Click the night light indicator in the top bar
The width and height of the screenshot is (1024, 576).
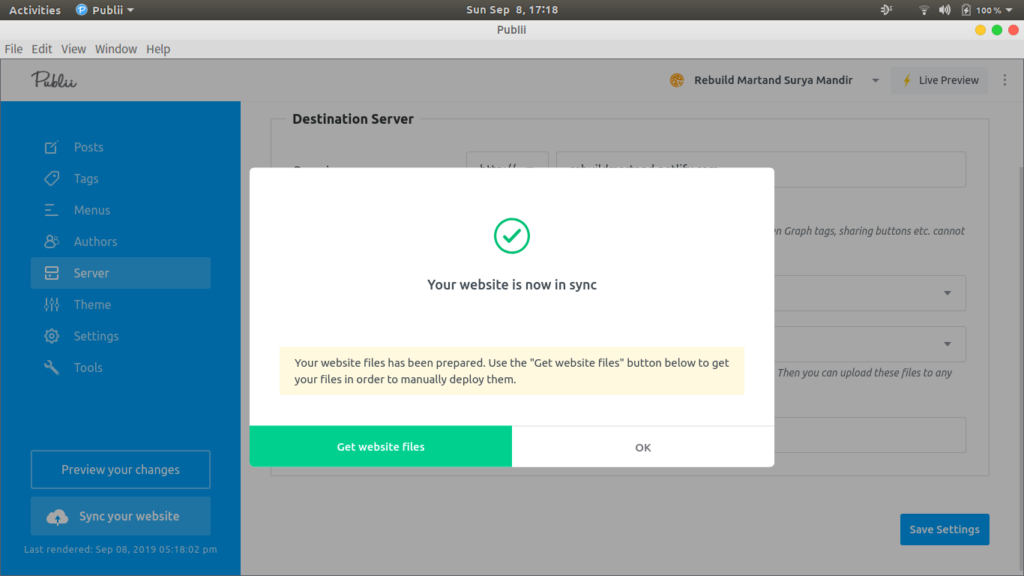click(x=886, y=10)
